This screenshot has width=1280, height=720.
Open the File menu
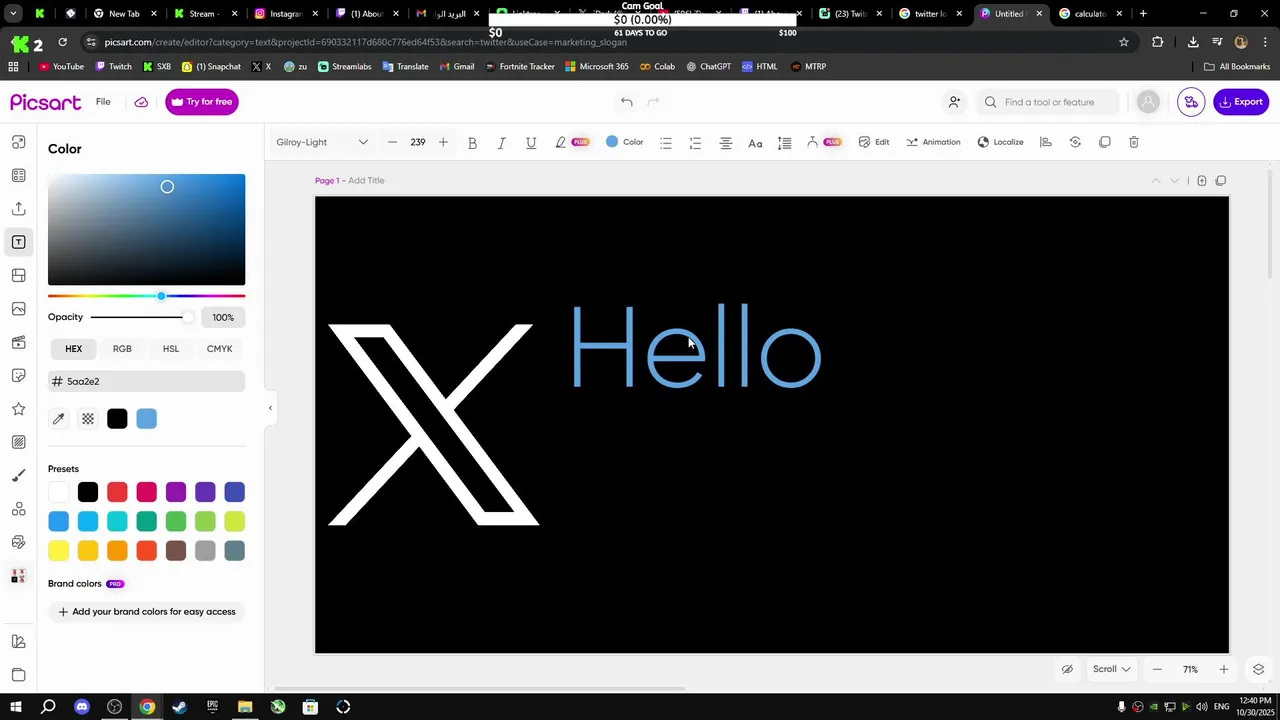point(103,102)
